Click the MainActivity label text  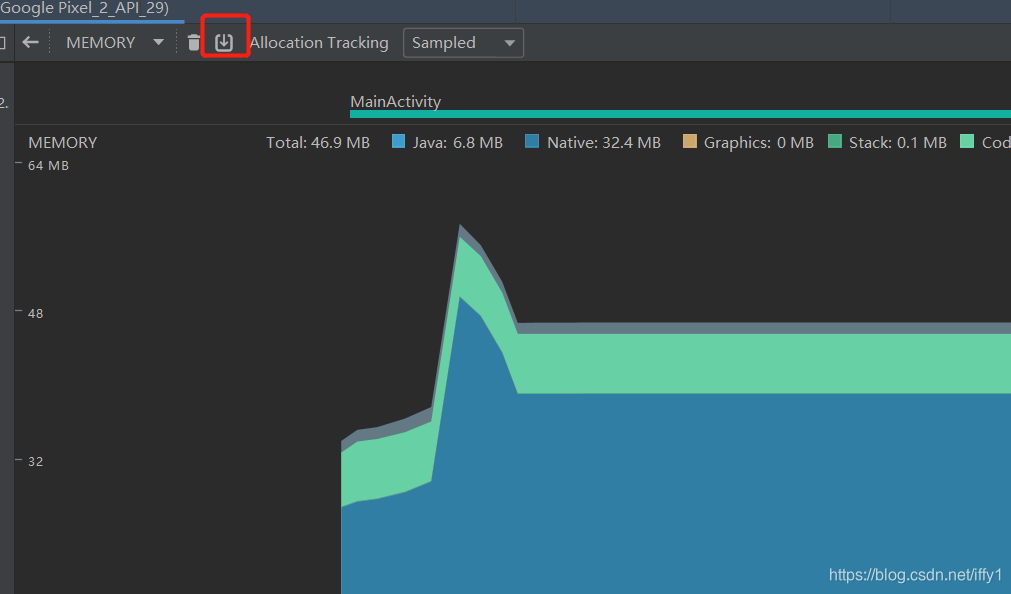pos(395,101)
